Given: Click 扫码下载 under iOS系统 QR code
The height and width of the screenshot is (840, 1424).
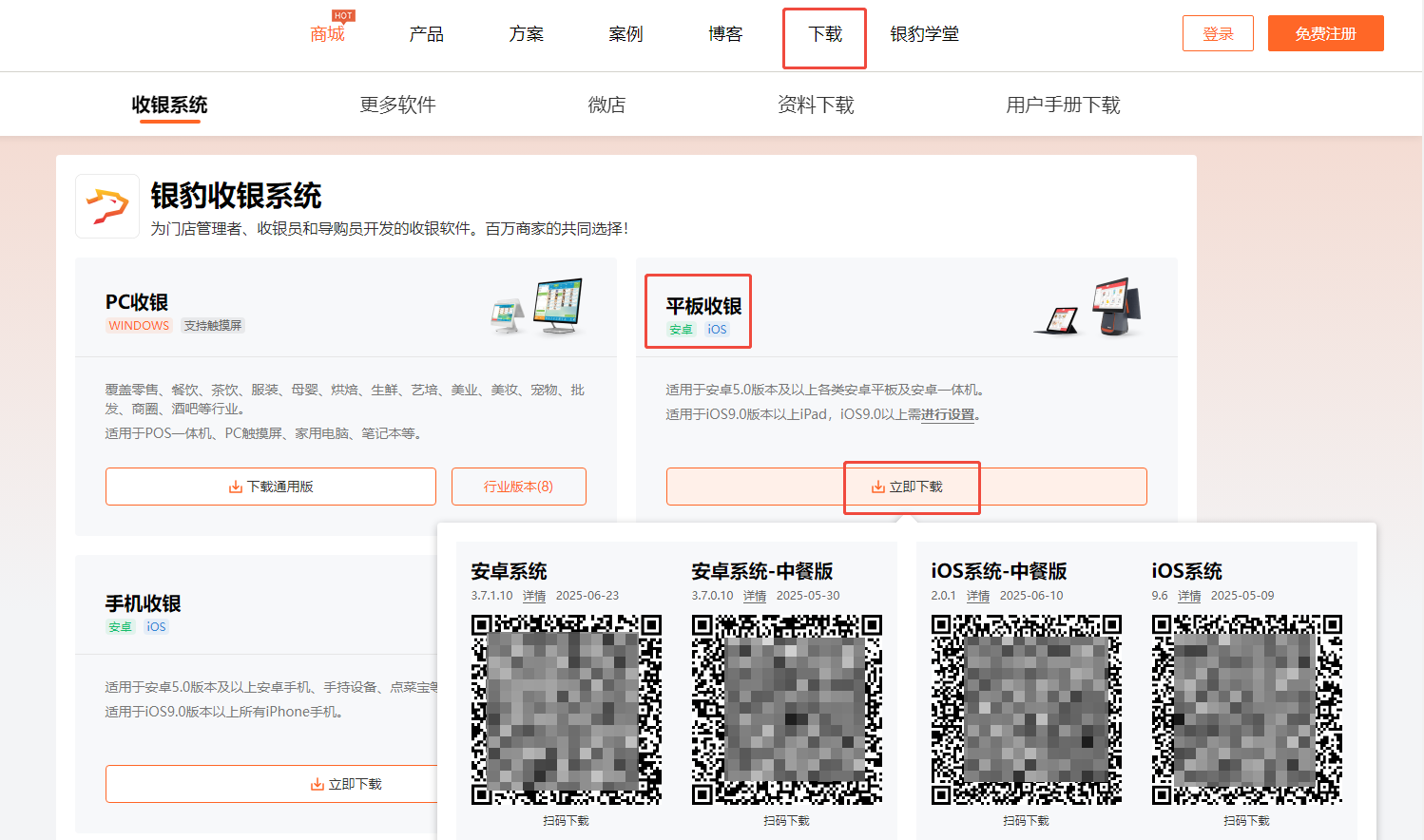Looking at the screenshot, I should [1247, 821].
